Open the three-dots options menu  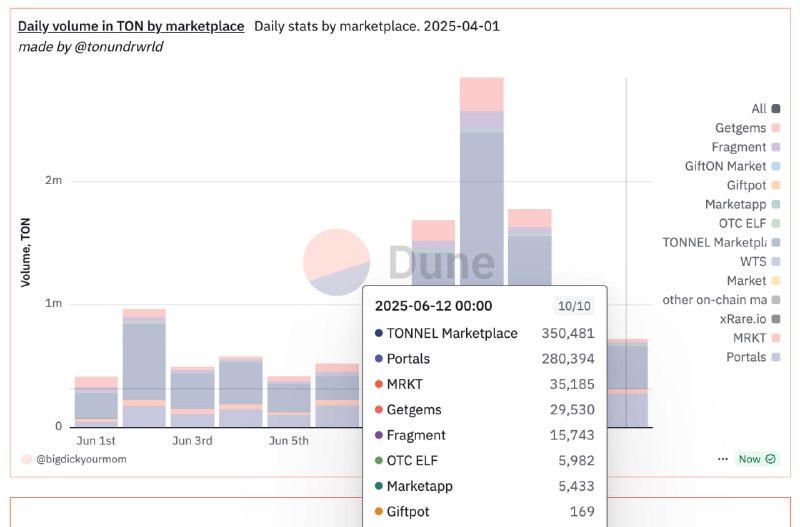pyautogui.click(x=722, y=459)
